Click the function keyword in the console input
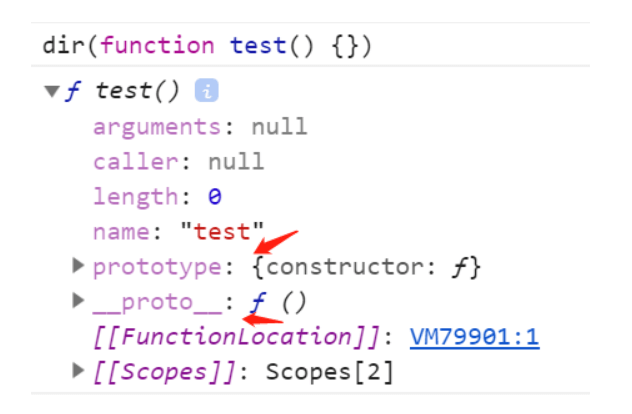 click(x=158, y=45)
